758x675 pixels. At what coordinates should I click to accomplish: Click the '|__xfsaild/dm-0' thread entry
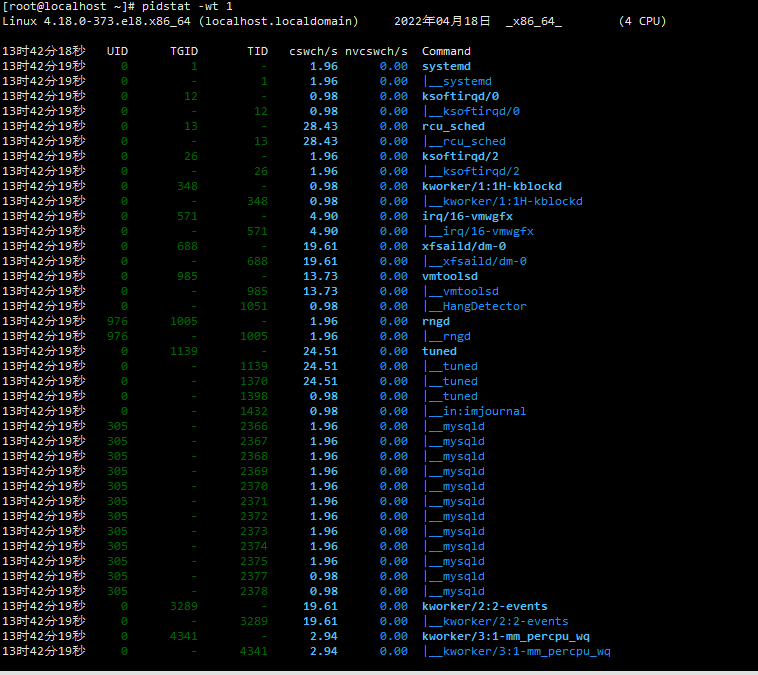click(475, 261)
